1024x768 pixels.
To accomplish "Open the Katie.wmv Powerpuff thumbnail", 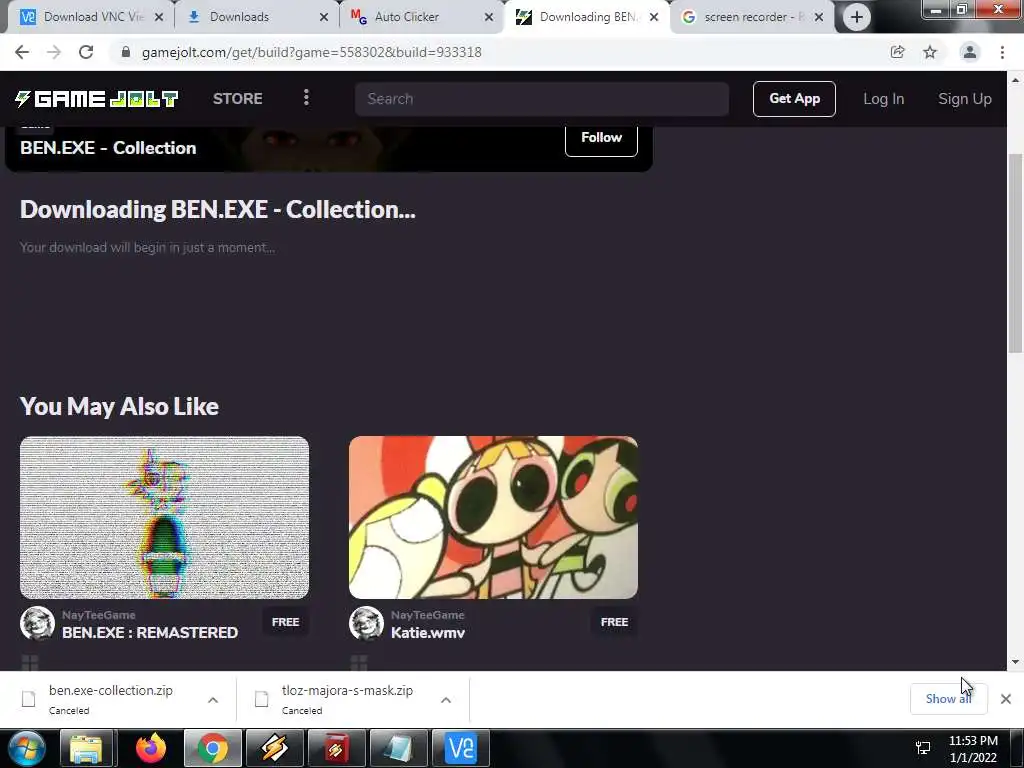I will pos(493,517).
